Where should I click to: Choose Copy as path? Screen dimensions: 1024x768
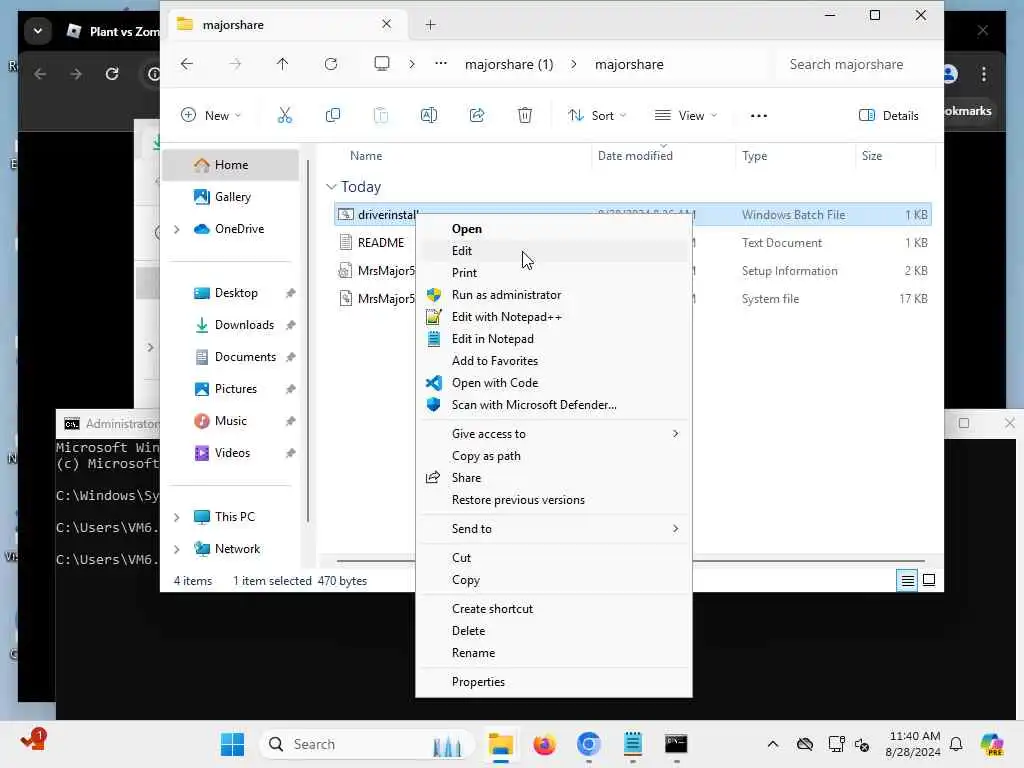554,456
